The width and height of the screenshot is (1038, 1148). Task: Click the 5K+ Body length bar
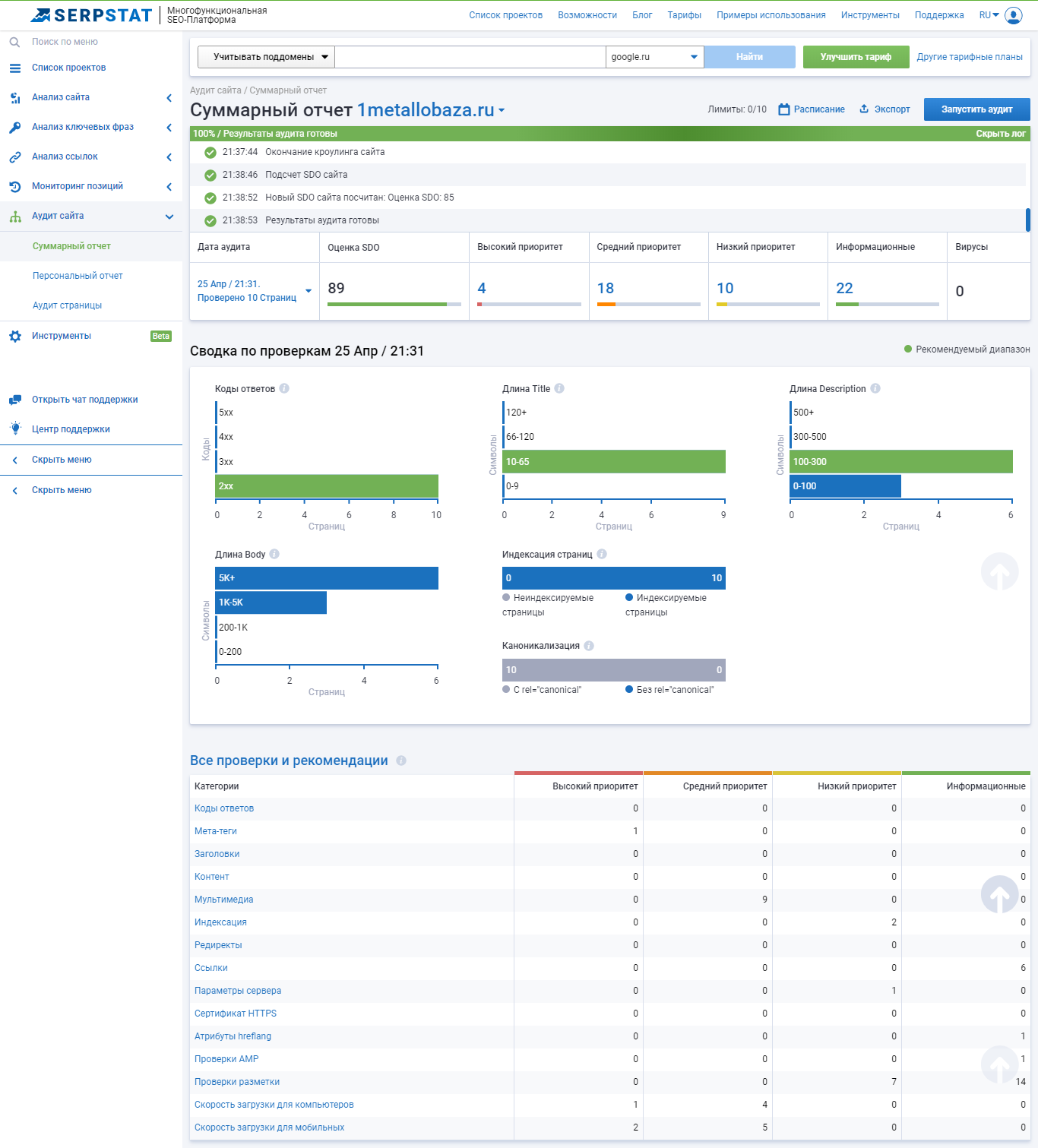[x=327, y=578]
